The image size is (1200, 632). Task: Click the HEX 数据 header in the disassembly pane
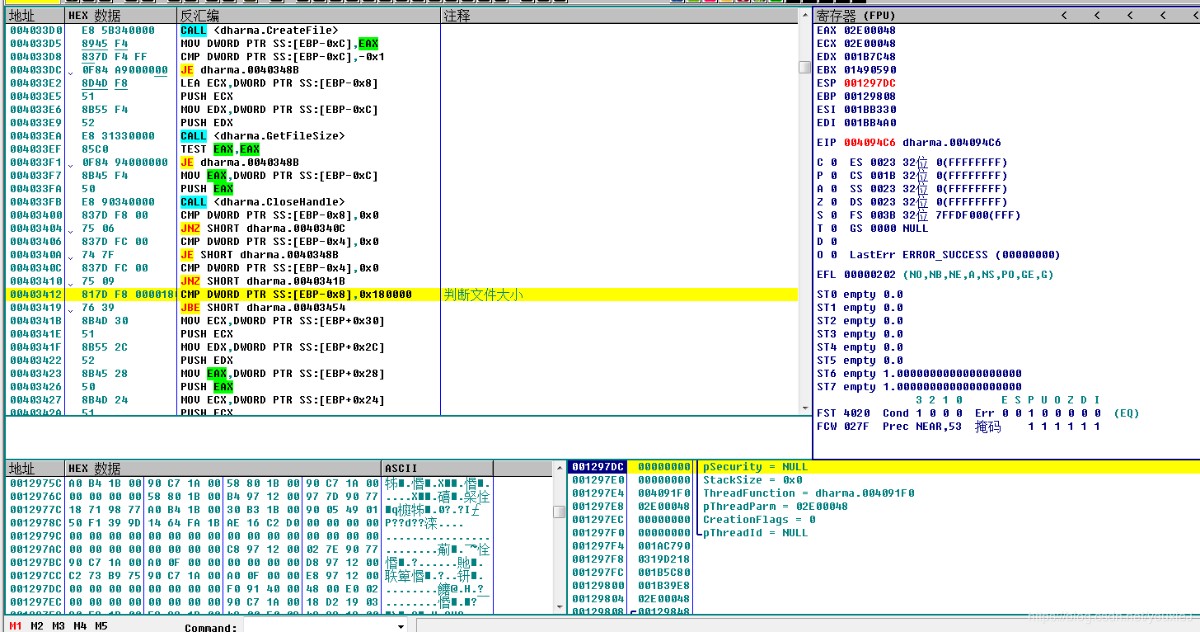[121, 16]
